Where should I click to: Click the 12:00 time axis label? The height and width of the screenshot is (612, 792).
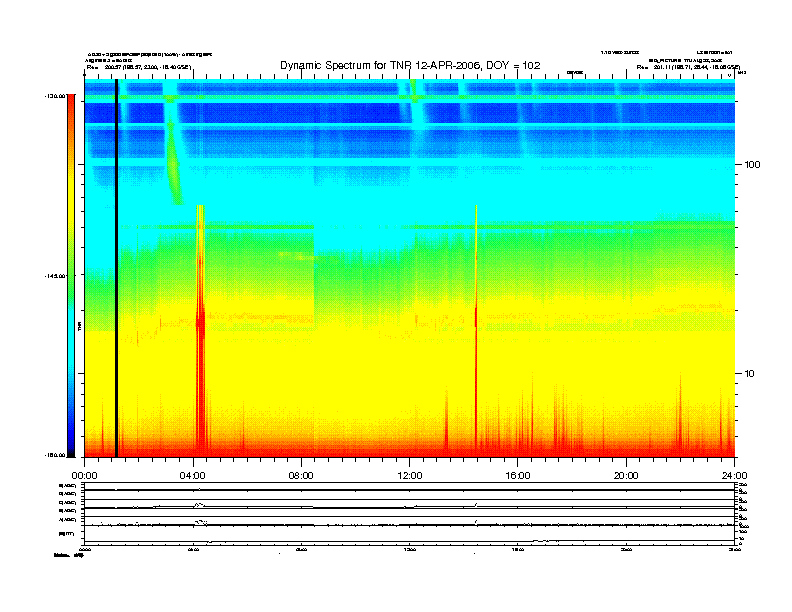click(x=410, y=476)
